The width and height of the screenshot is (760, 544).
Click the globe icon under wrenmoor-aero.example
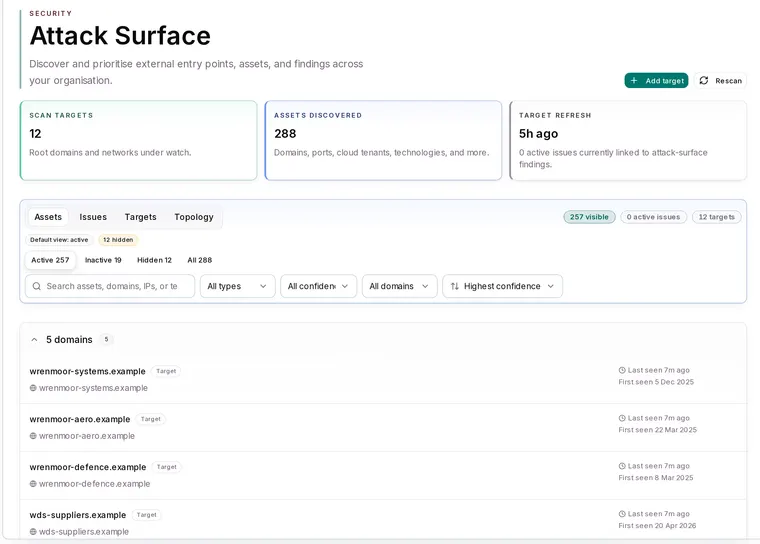click(33, 436)
